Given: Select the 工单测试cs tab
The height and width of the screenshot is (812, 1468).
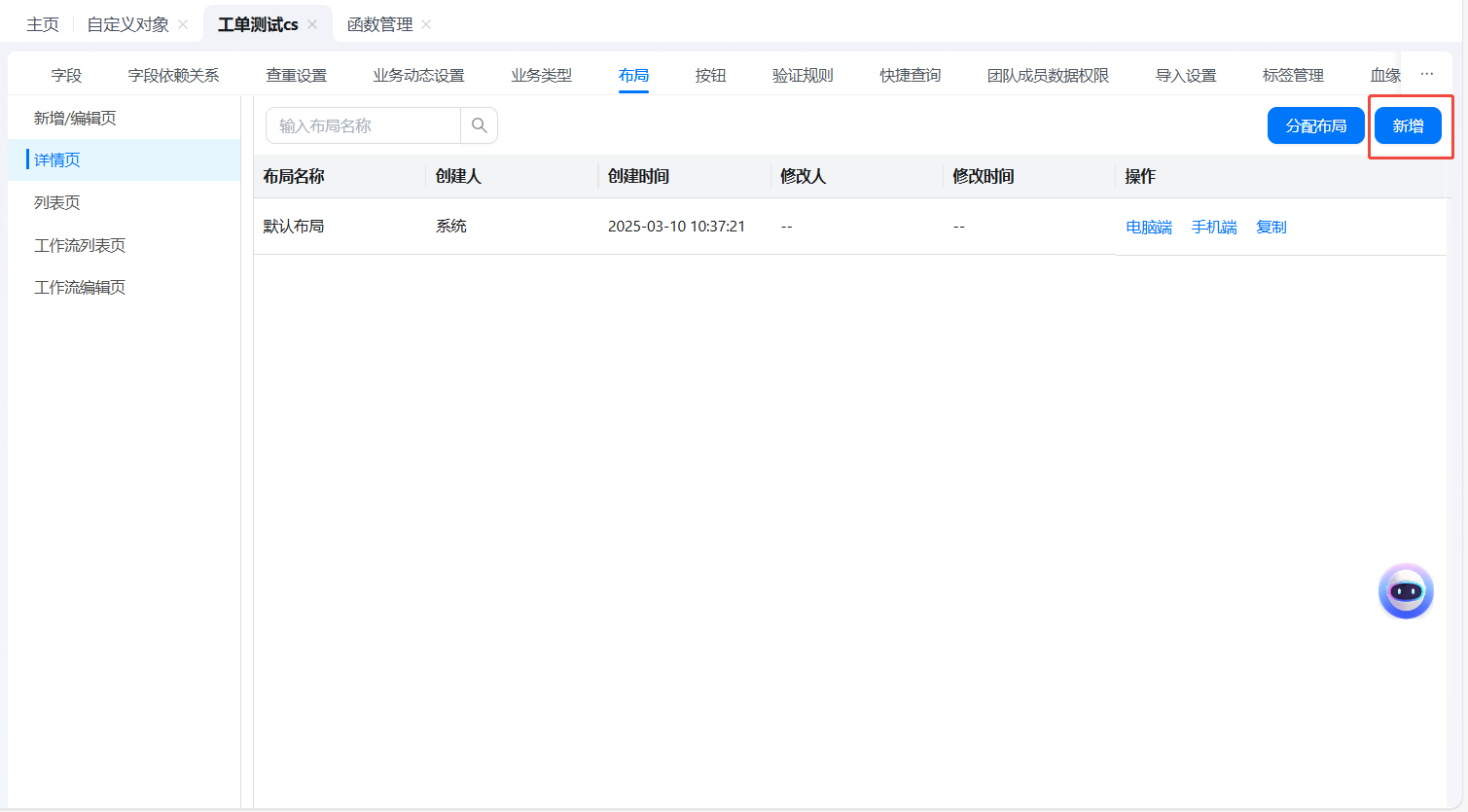Looking at the screenshot, I should tap(258, 24).
